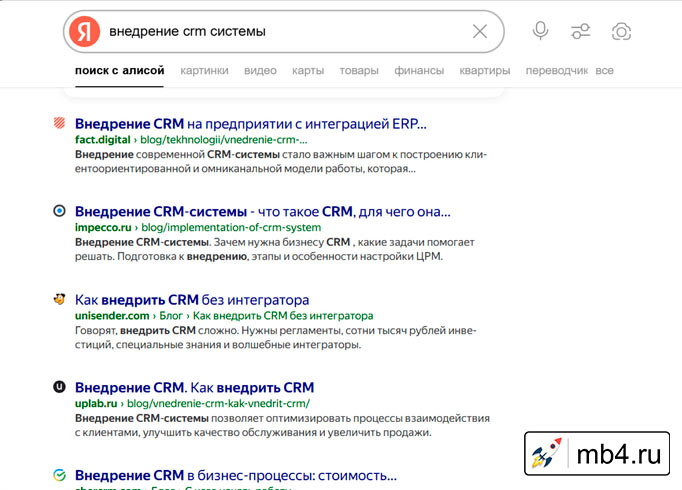Open the 'переводчик' tab
The image size is (682, 490).
[557, 70]
